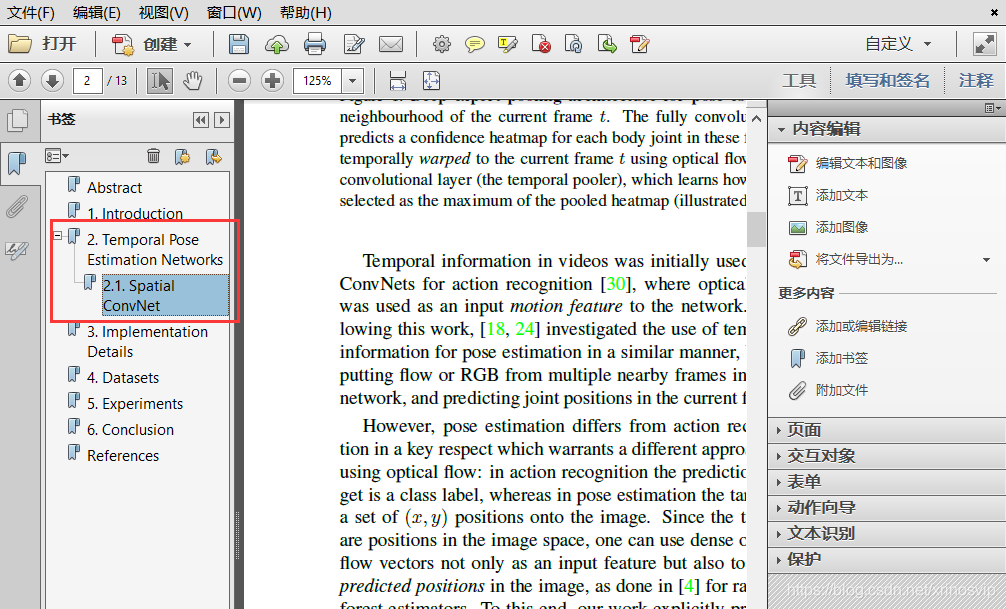This screenshot has width=1006, height=609.
Task: Click the Open folder icon
Action: click(x=20, y=44)
